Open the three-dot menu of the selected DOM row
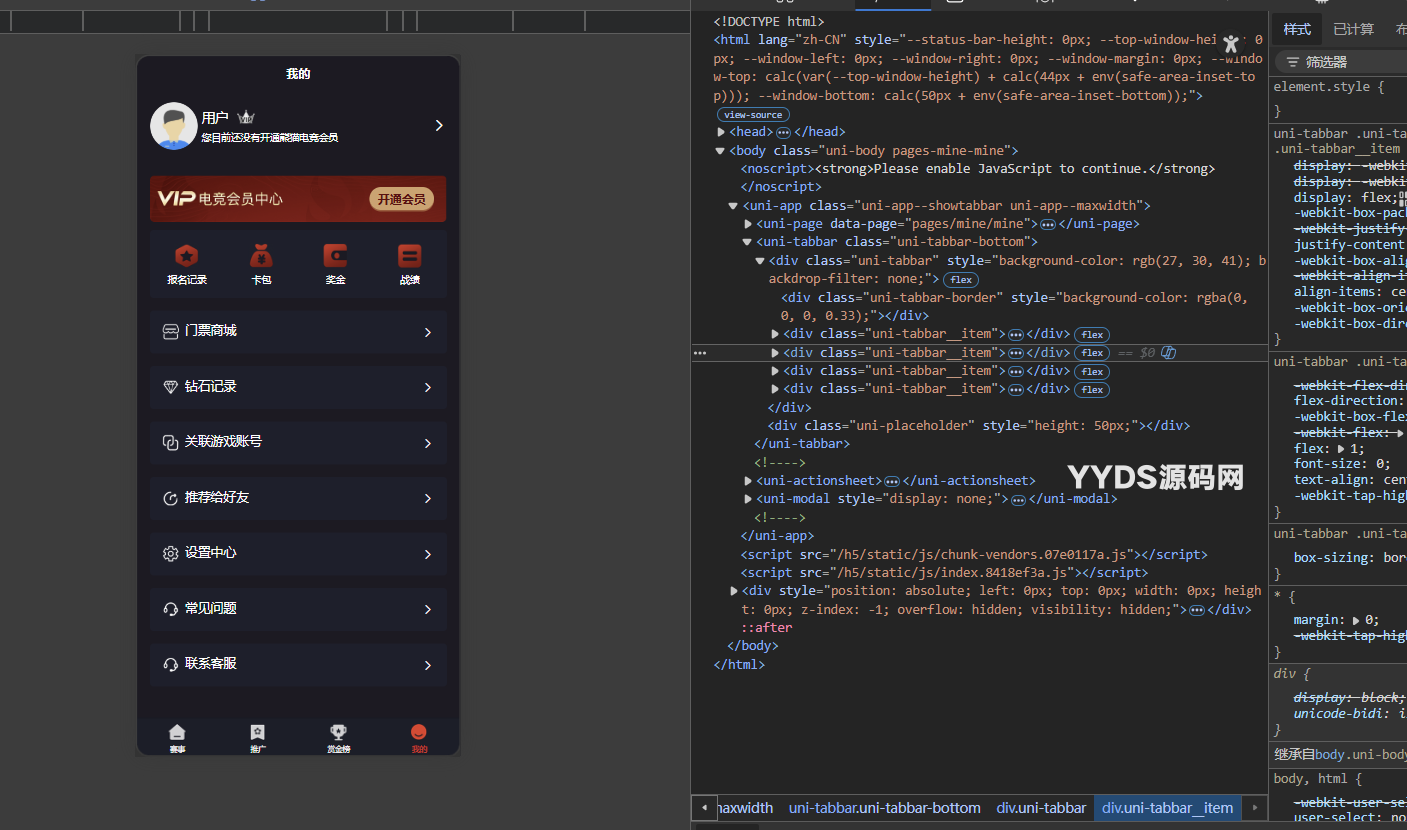Viewport: 1407px width, 830px height. [x=700, y=353]
